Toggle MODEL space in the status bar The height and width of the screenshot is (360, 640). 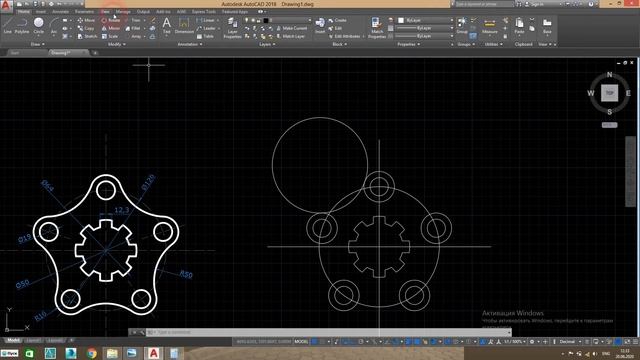click(x=301, y=342)
